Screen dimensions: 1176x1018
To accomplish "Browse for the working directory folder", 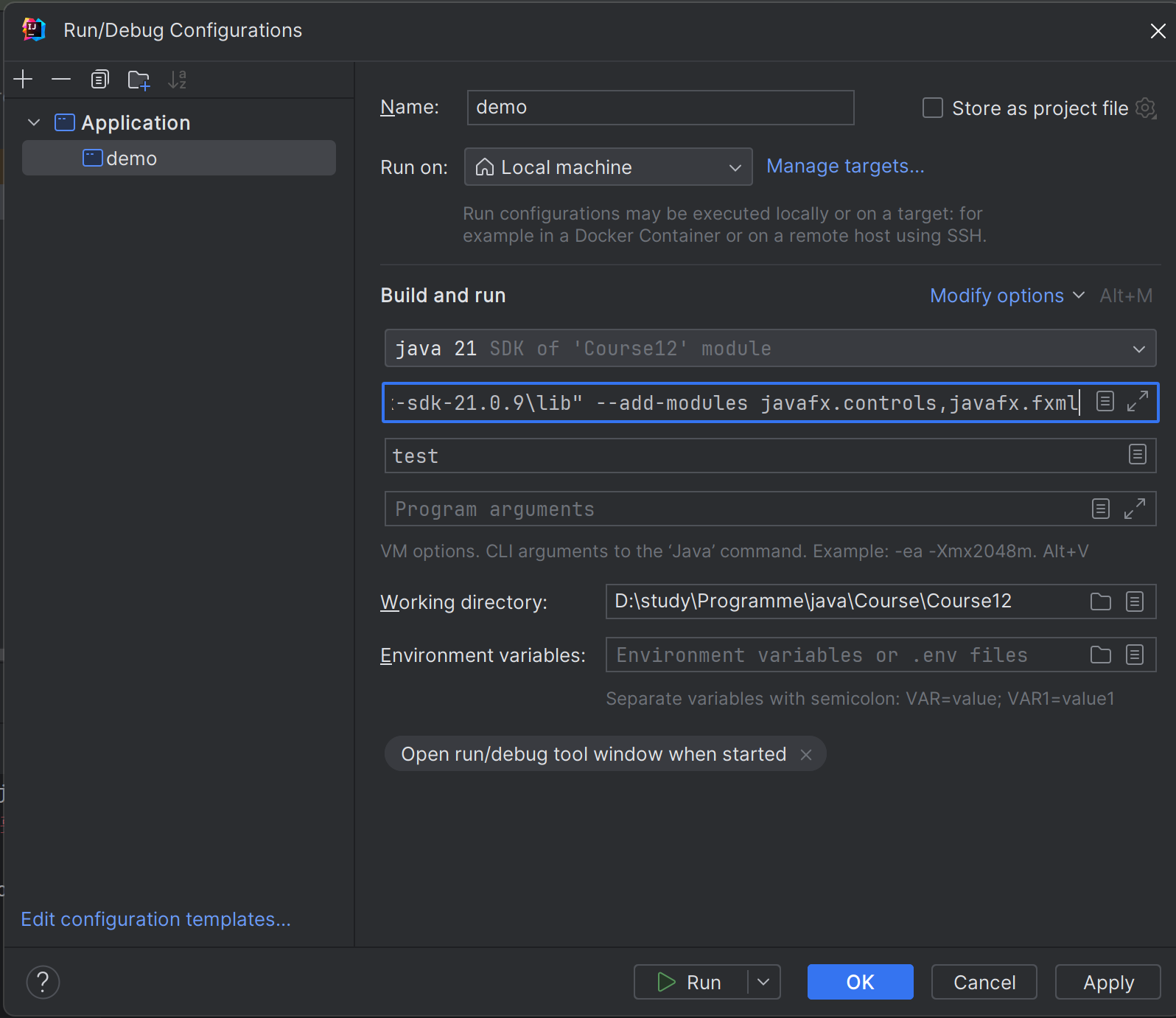I will pyautogui.click(x=1101, y=602).
